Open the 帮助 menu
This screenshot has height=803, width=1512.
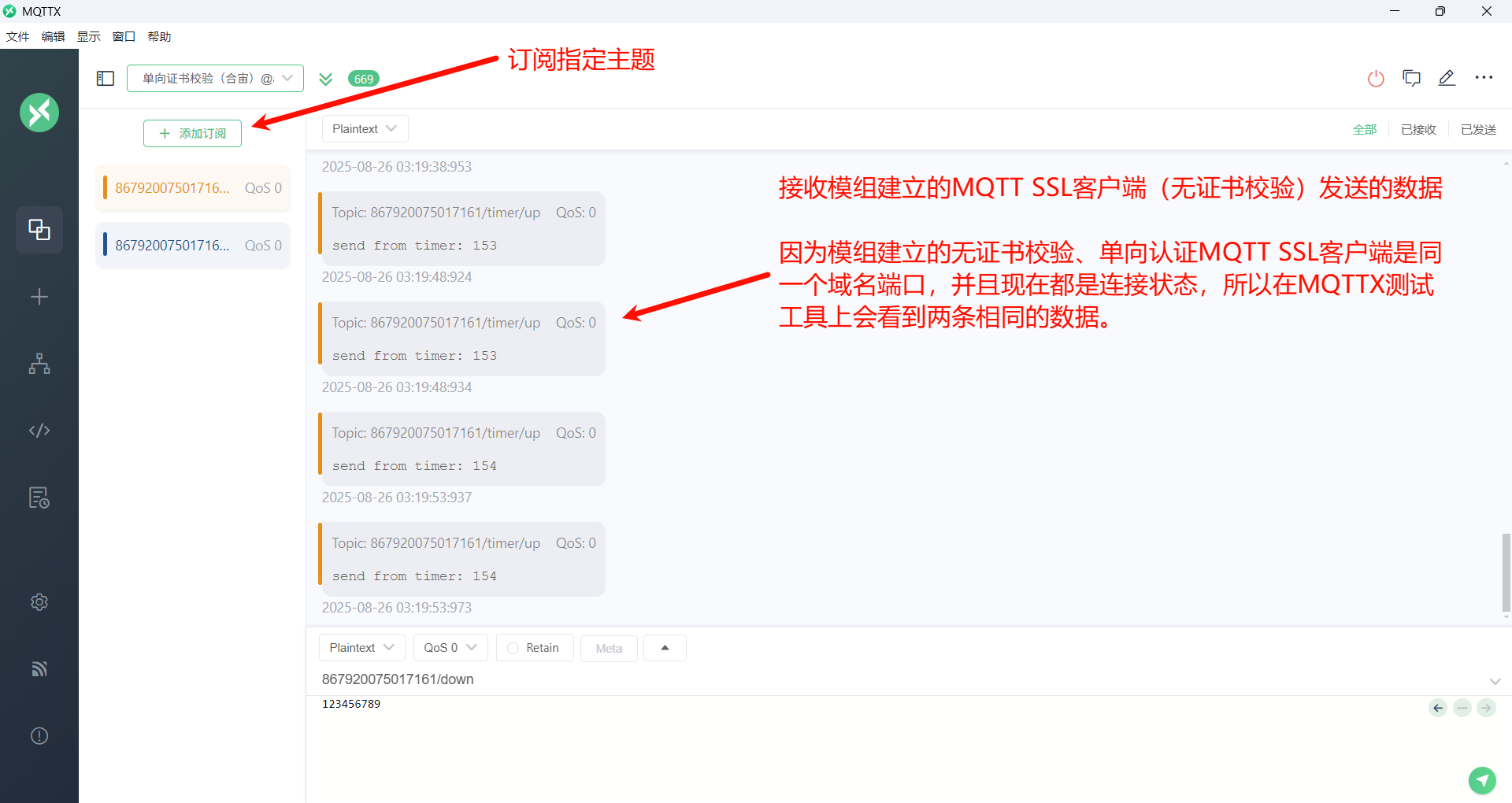(159, 36)
